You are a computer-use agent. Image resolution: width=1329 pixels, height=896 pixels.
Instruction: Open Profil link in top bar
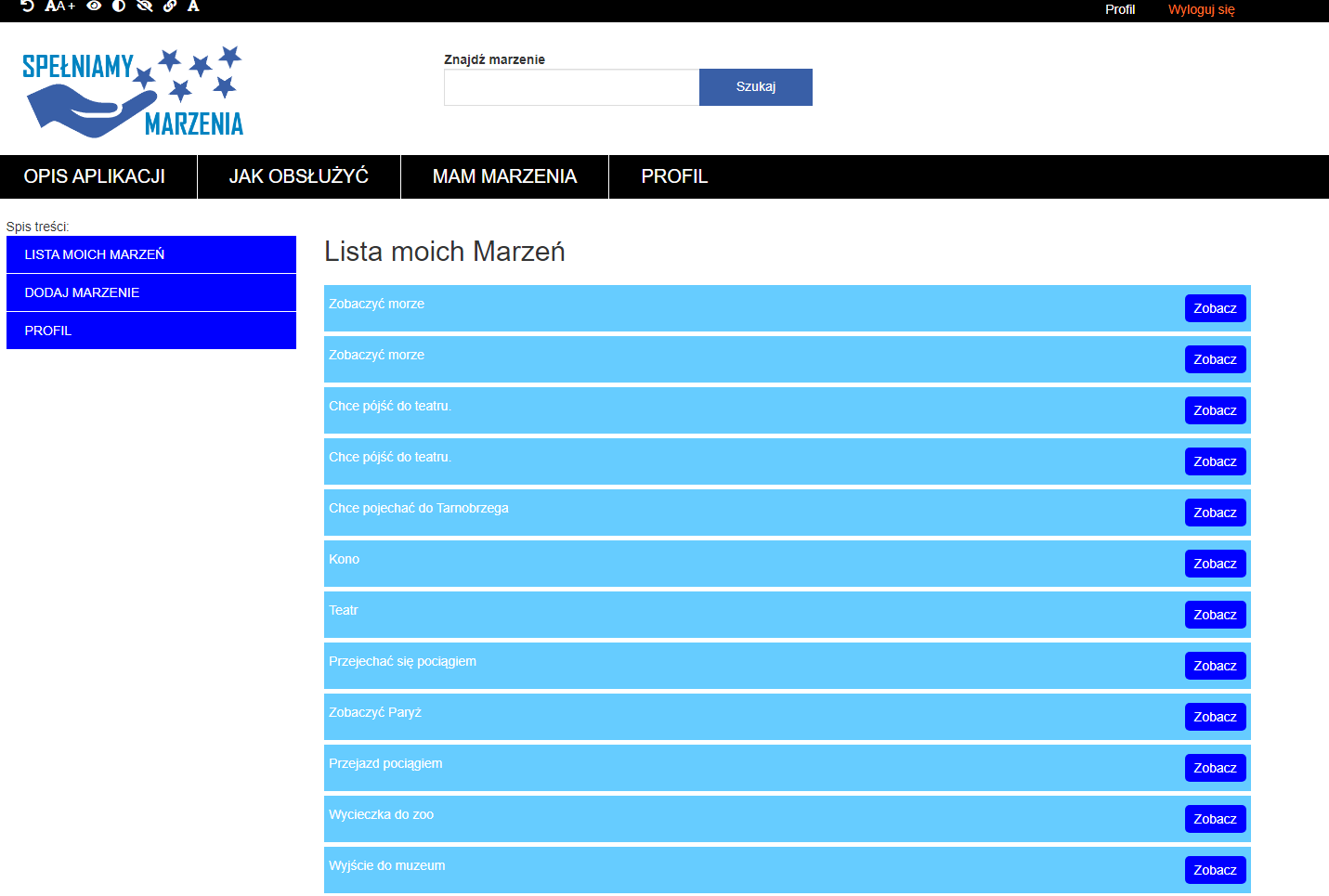pyautogui.click(x=1119, y=10)
